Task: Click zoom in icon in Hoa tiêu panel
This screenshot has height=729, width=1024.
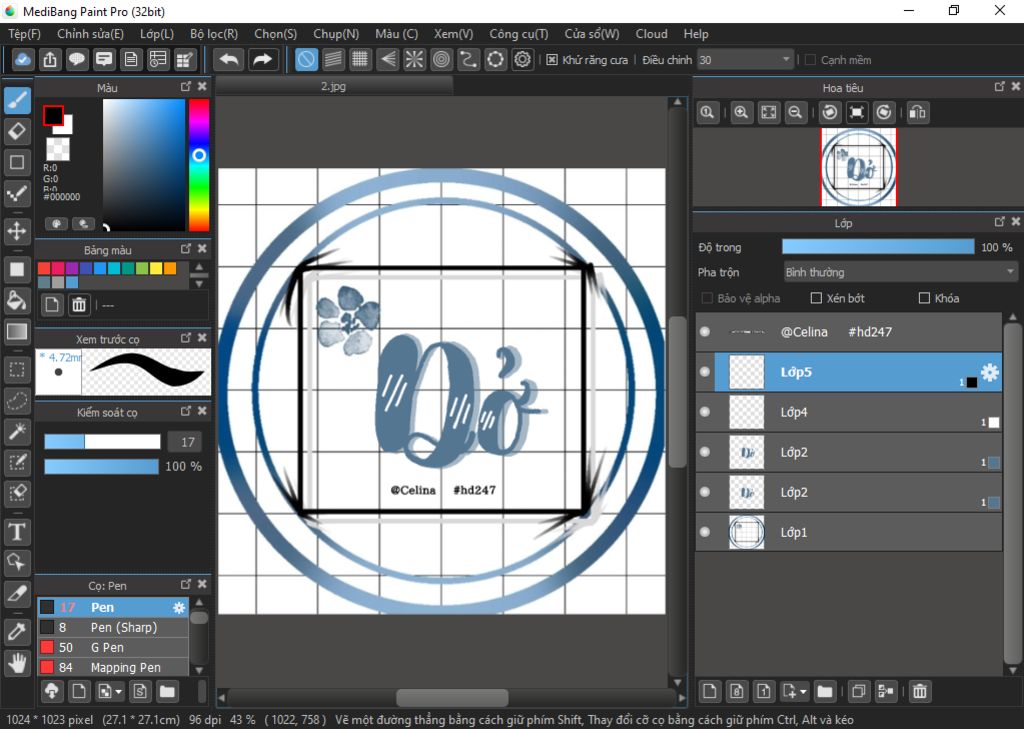Action: [741, 112]
